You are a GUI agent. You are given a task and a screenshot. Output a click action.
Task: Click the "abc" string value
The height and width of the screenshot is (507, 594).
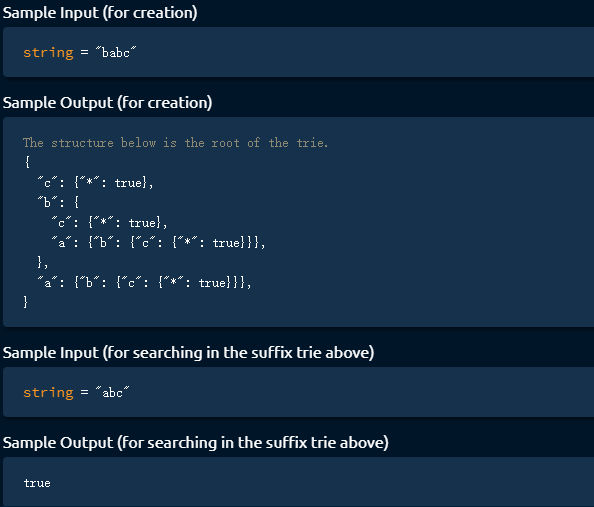pos(112,392)
